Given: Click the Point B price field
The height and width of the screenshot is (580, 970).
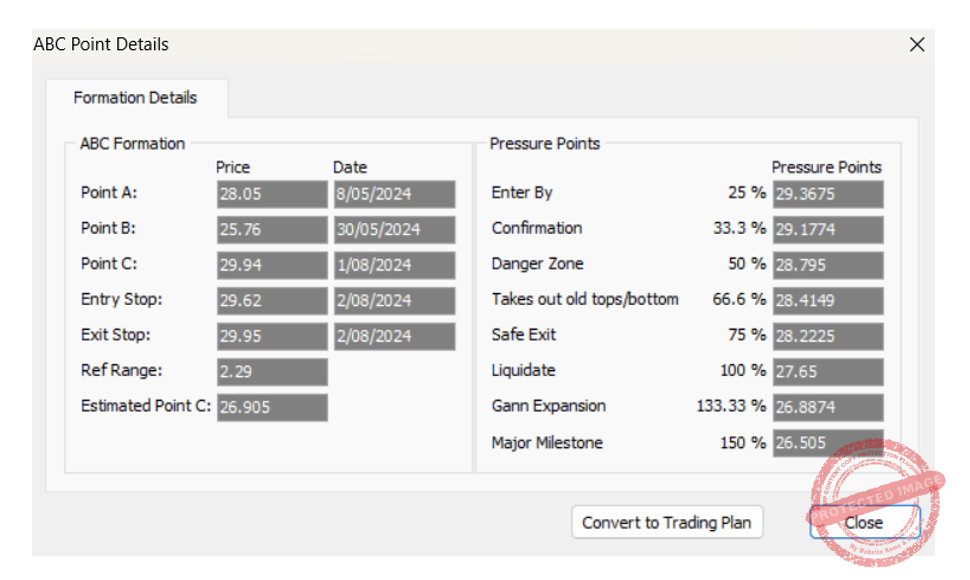Looking at the screenshot, I should pos(272,230).
